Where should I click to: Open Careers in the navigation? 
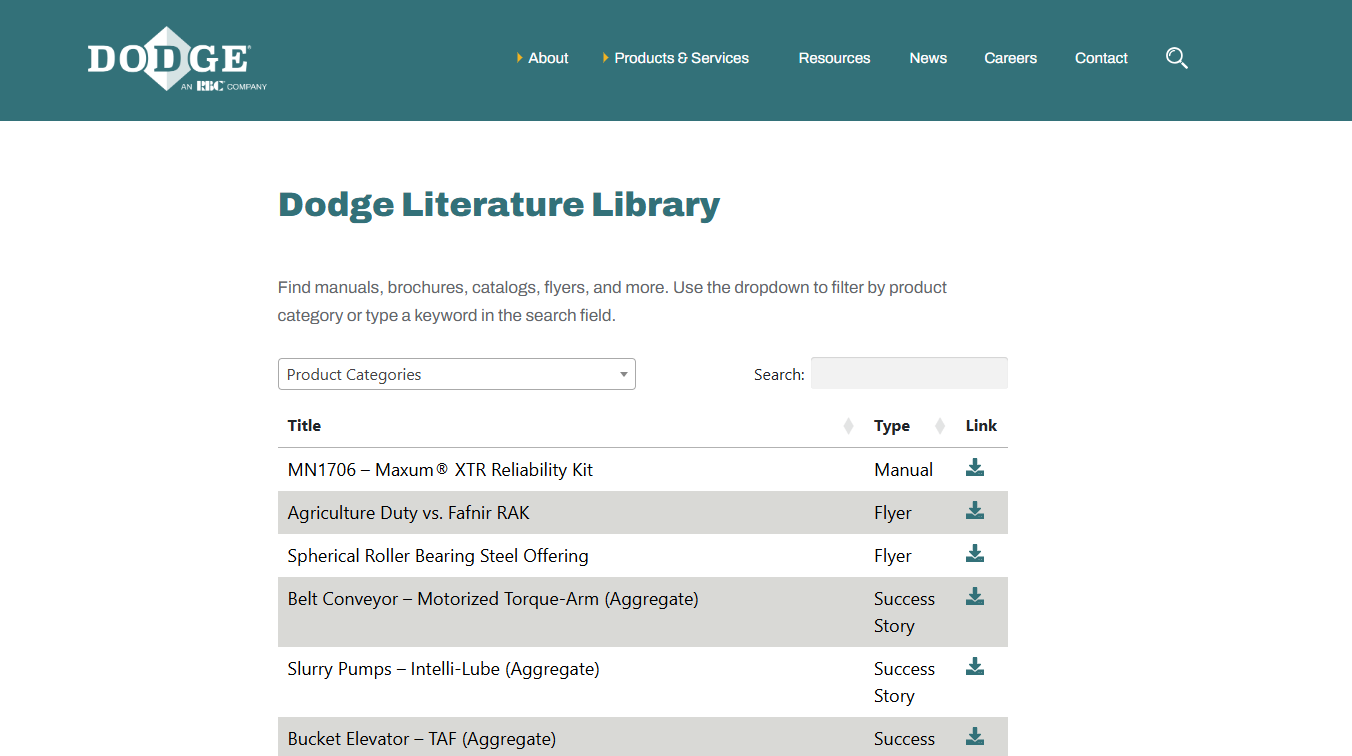(1010, 58)
